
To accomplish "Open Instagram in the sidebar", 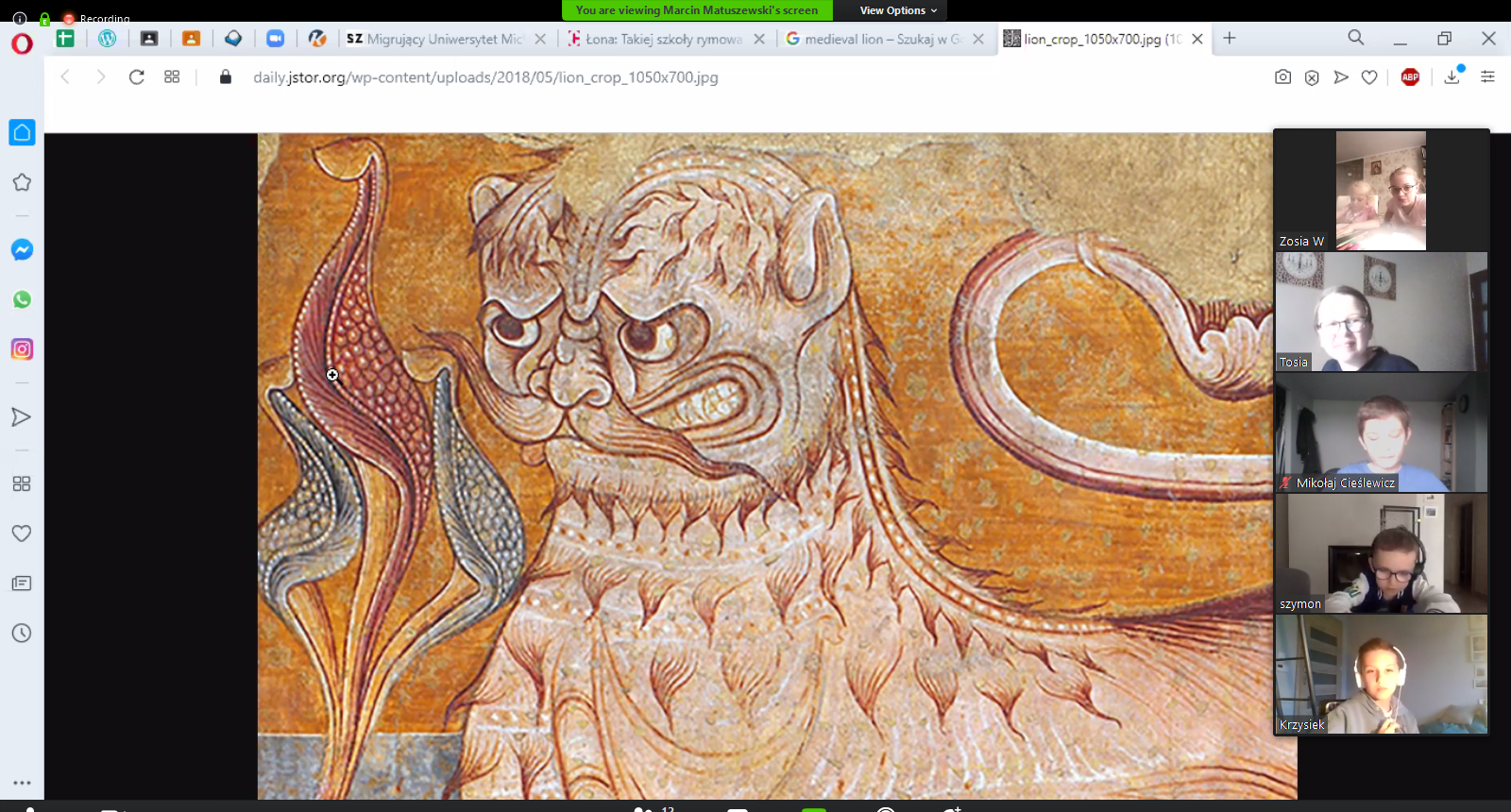I will coord(22,349).
